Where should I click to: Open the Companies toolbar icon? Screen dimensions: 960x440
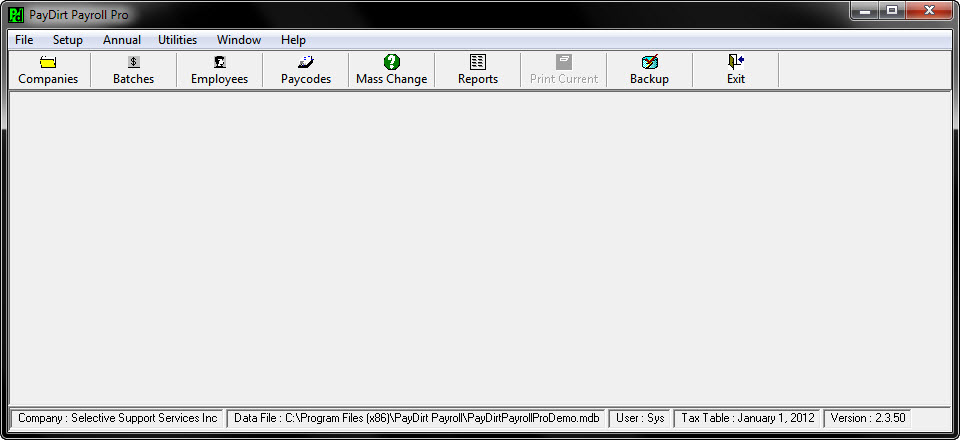48,62
